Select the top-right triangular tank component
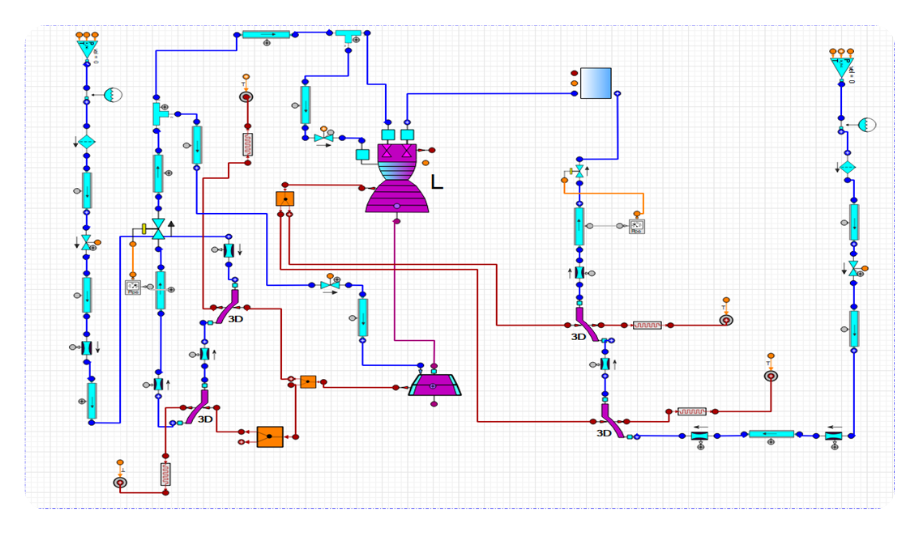Viewport: 919px width, 535px height. click(x=842, y=67)
